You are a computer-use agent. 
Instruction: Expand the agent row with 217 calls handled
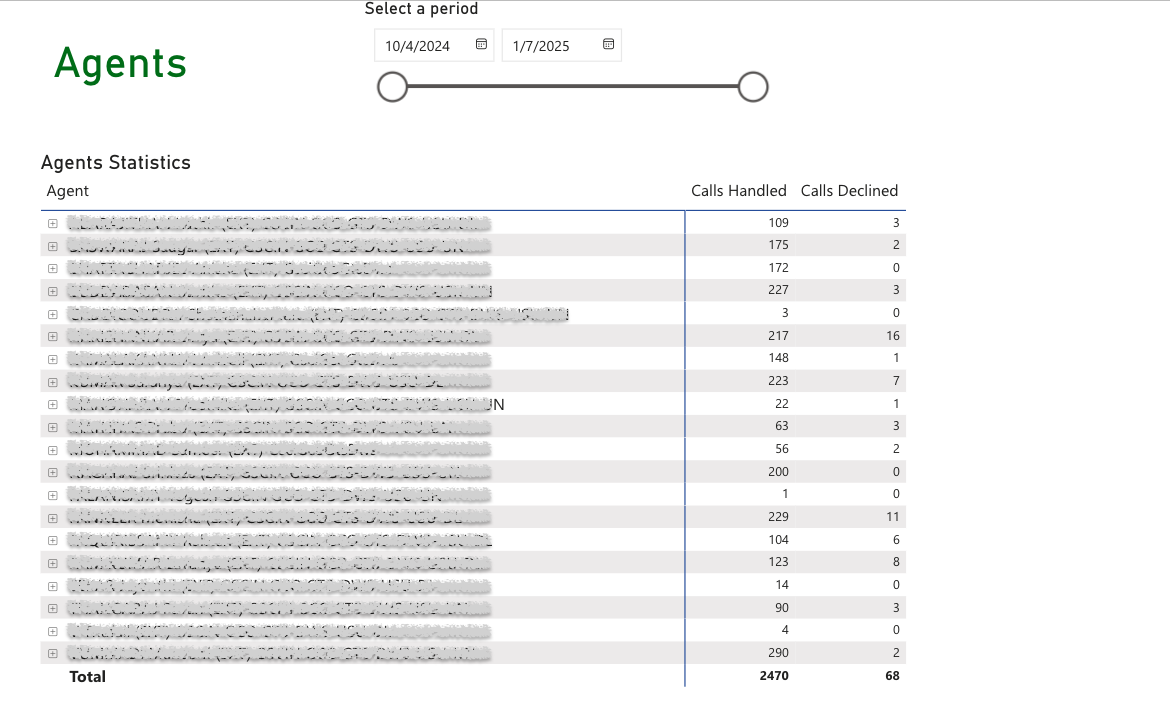point(52,335)
